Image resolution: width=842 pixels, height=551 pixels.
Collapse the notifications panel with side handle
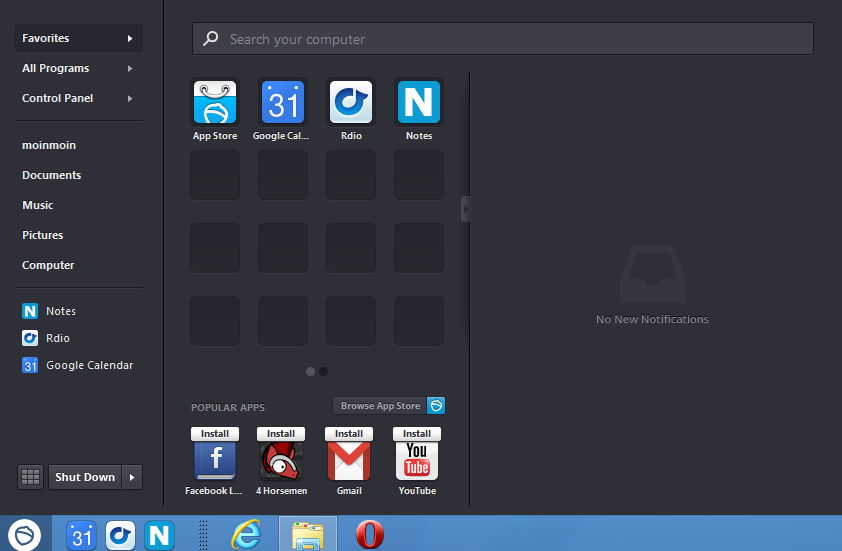pos(466,209)
